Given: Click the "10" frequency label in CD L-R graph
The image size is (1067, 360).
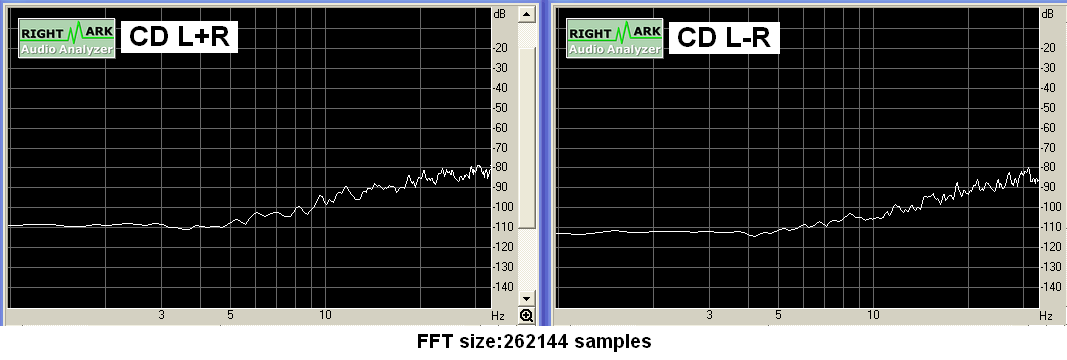Looking at the screenshot, I should click(873, 315).
